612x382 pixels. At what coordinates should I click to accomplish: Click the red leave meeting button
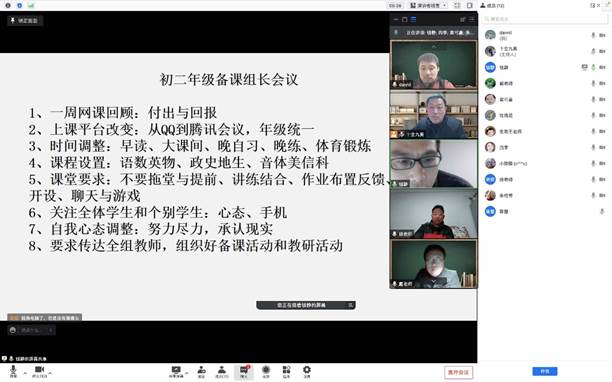point(458,372)
